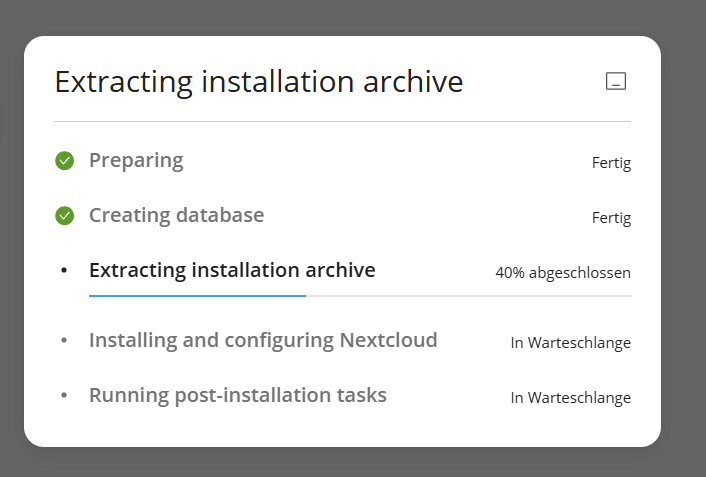This screenshot has height=477, width=706.
Task: Click the grey unfilled part of progress bar
Action: pyautogui.click(x=468, y=296)
